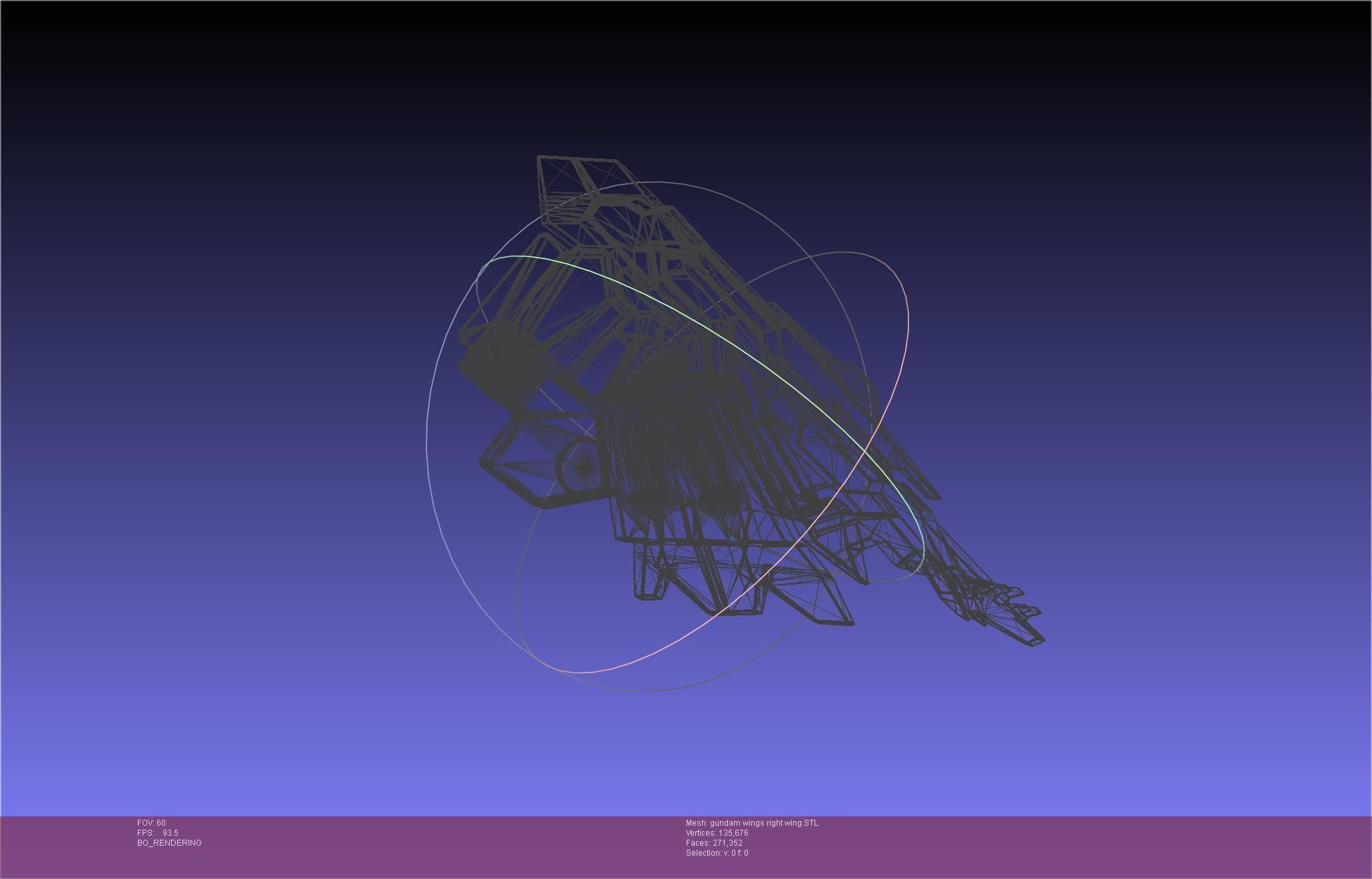The height and width of the screenshot is (879, 1372).
Task: Click the FPS: 93.5 readout
Action: [x=158, y=833]
